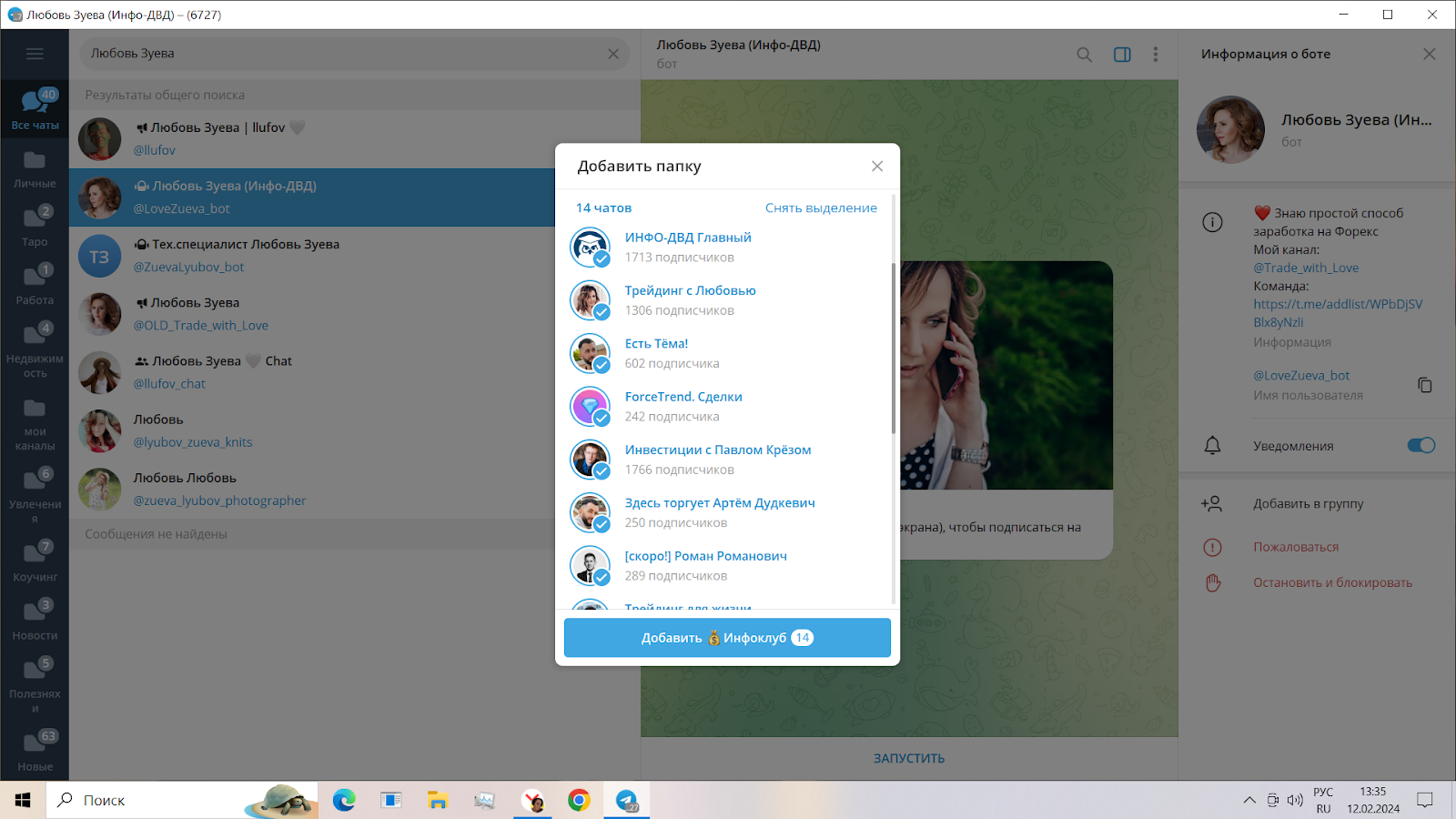This screenshot has height=819, width=1456.
Task: Show hidden system tray icons
Action: [1249, 800]
